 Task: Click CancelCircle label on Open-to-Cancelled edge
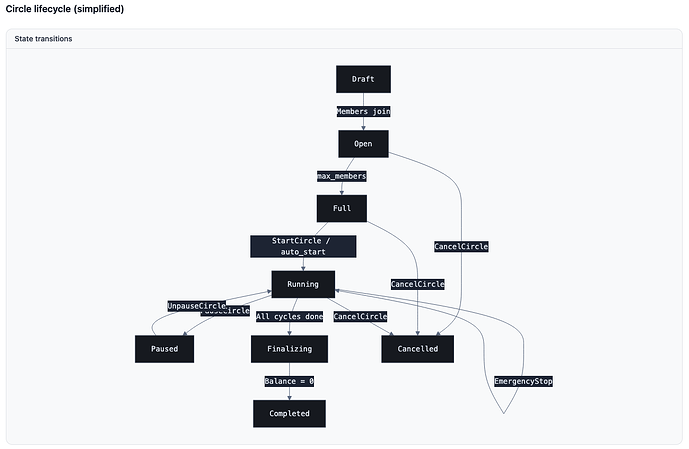coord(461,246)
